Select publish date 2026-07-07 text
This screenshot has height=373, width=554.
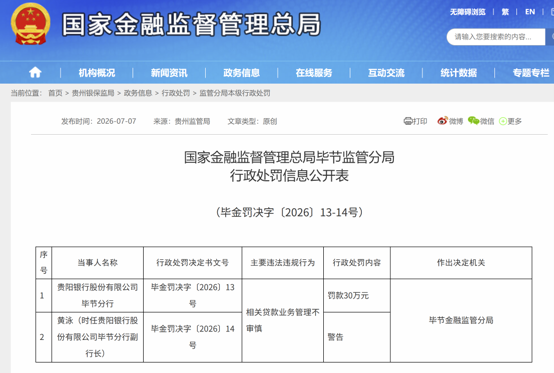point(116,121)
